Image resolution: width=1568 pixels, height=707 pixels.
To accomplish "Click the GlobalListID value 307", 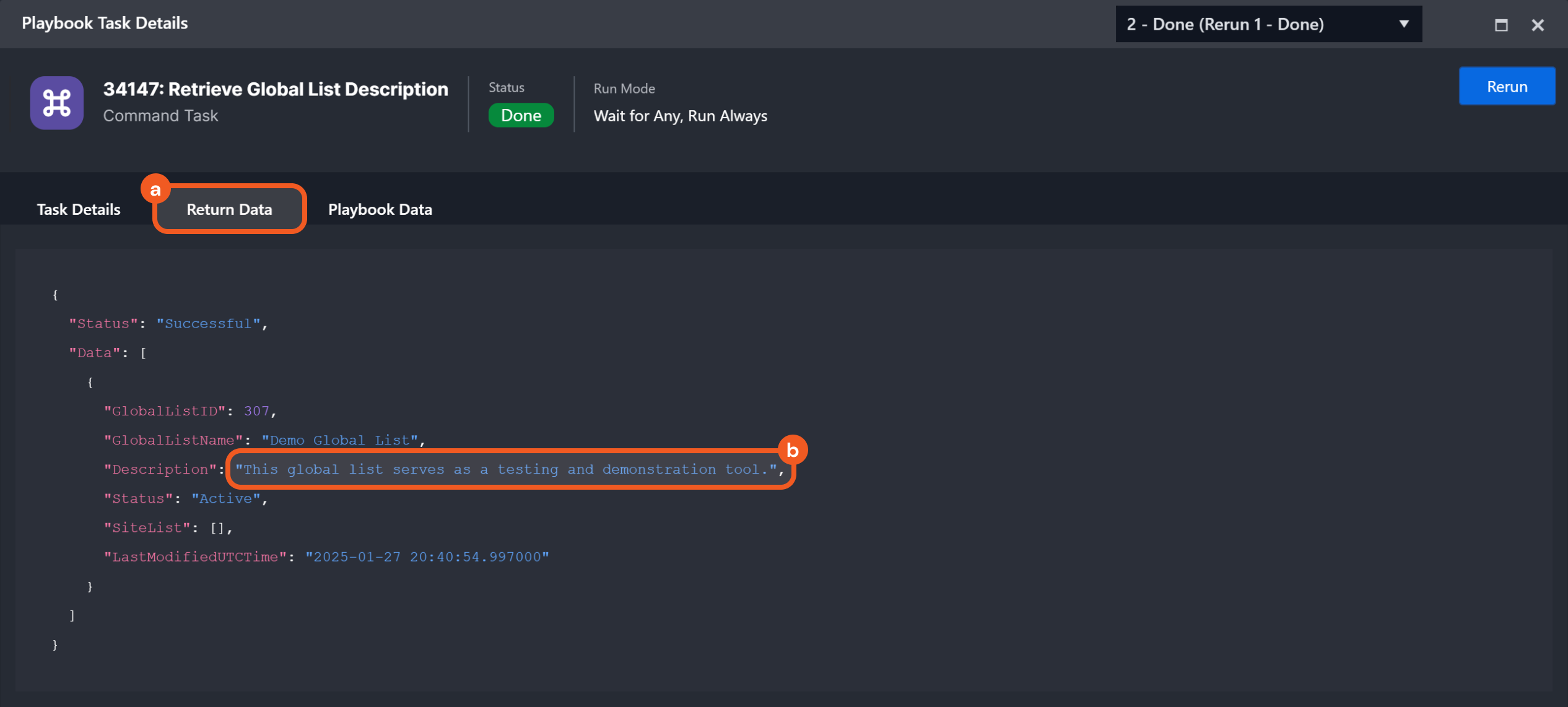I will pos(256,411).
